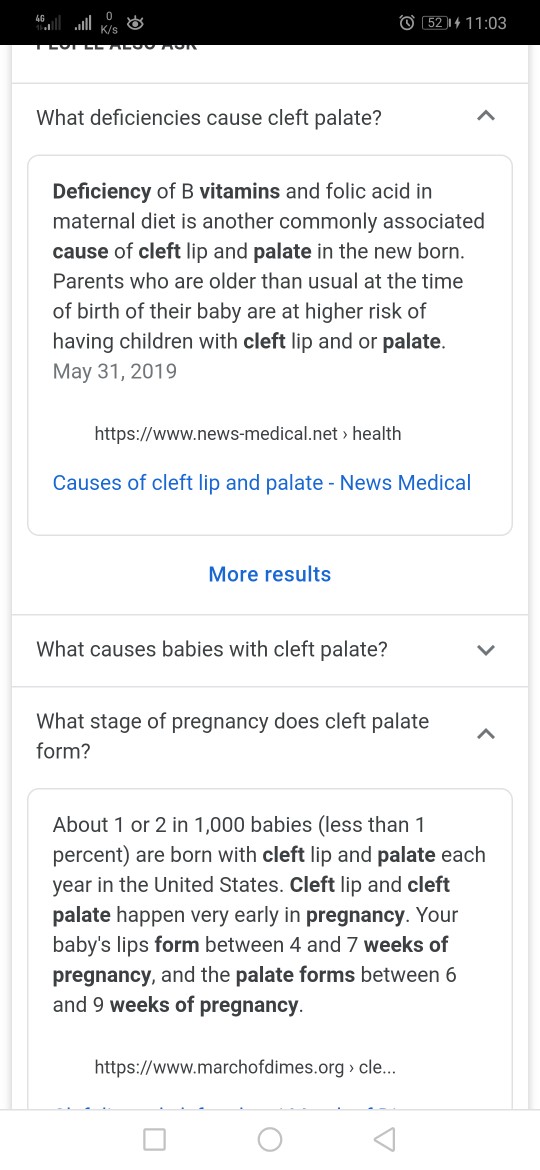The width and height of the screenshot is (540, 1170).
Task: Collapse the 'What deficiencies cause cleft palate?' chevron
Action: [x=486, y=116]
